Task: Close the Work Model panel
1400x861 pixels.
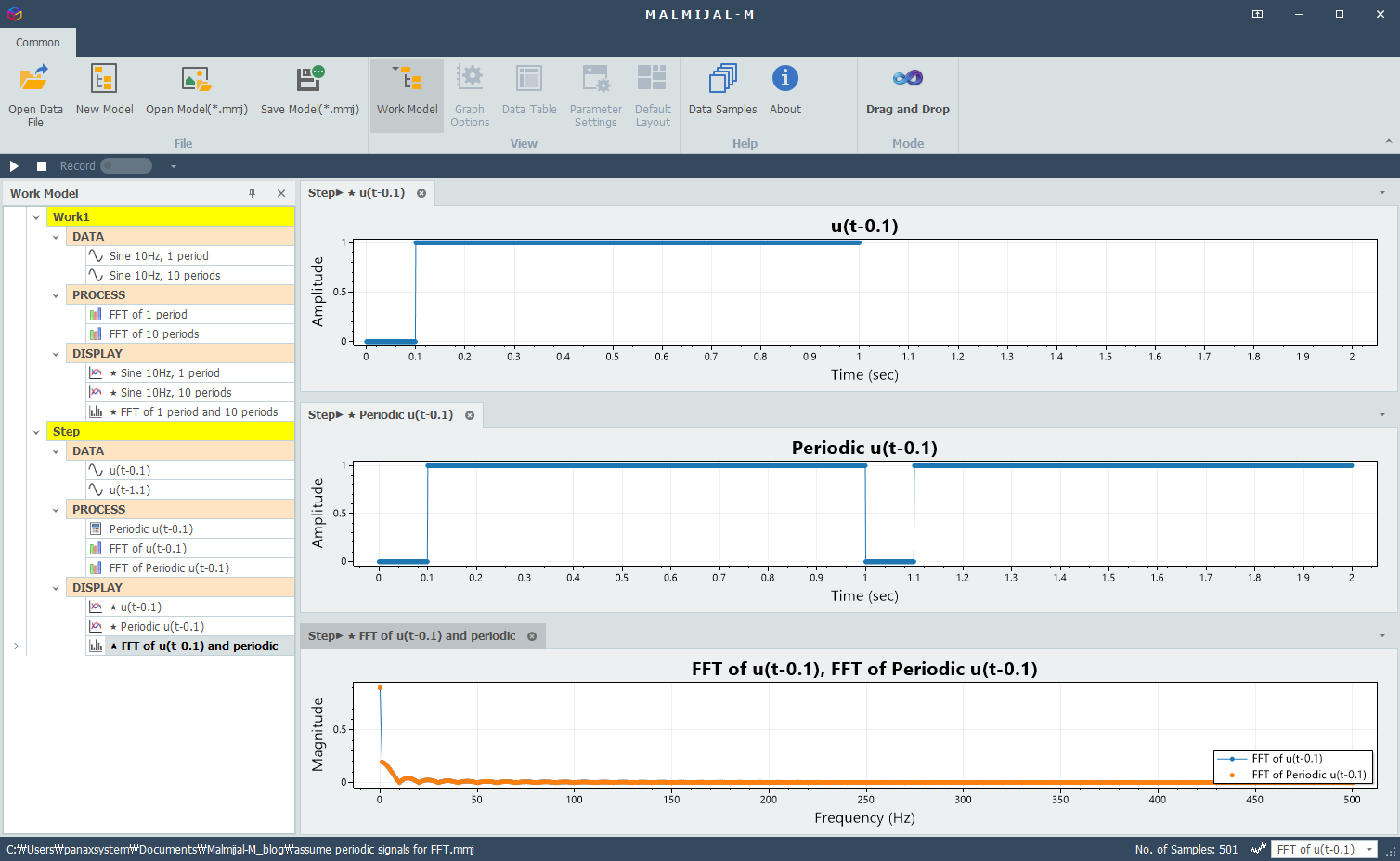Action: coord(281,193)
